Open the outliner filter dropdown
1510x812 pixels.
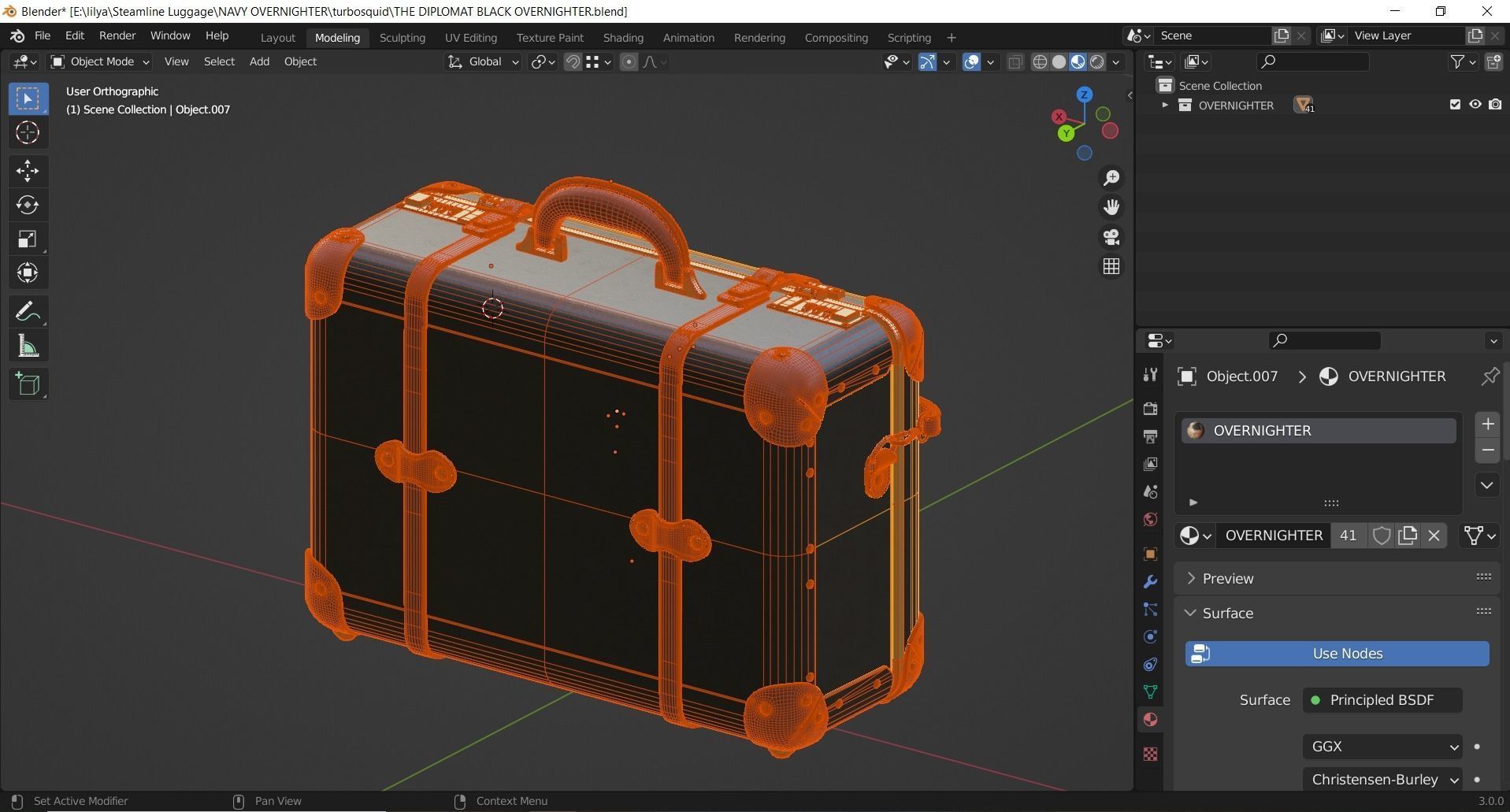coord(1463,61)
